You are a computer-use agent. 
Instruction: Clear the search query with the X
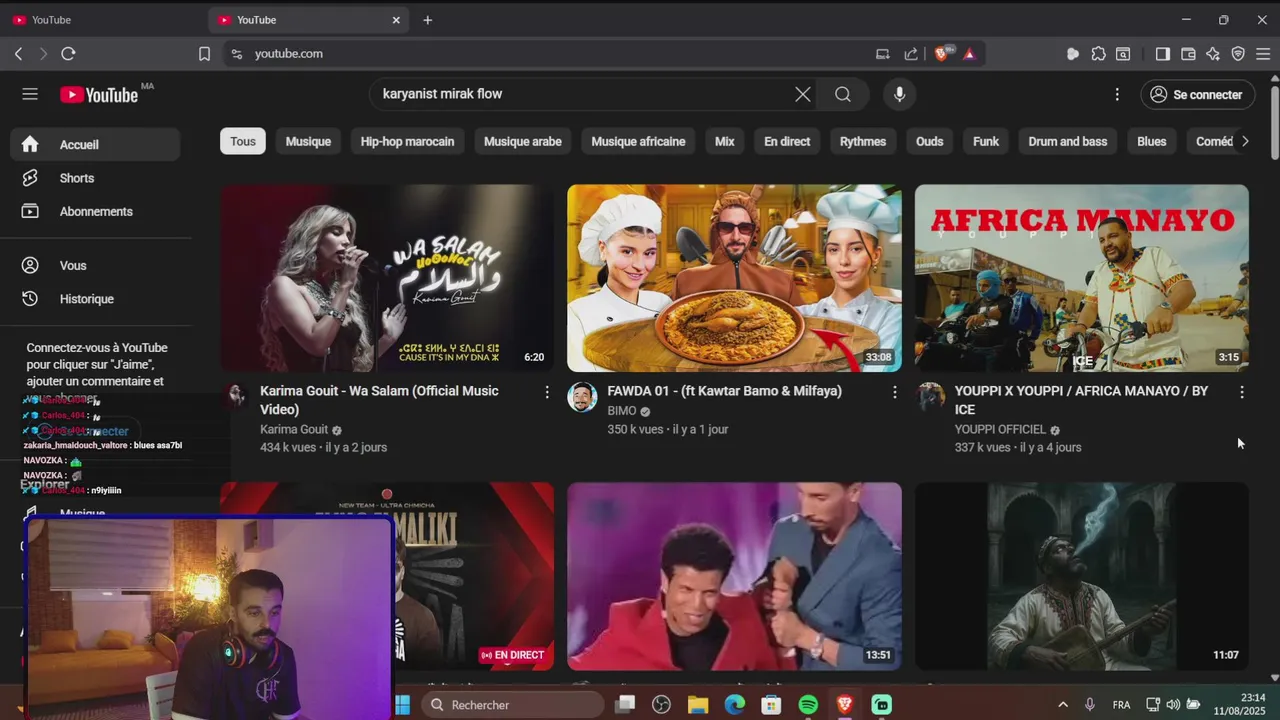[803, 94]
